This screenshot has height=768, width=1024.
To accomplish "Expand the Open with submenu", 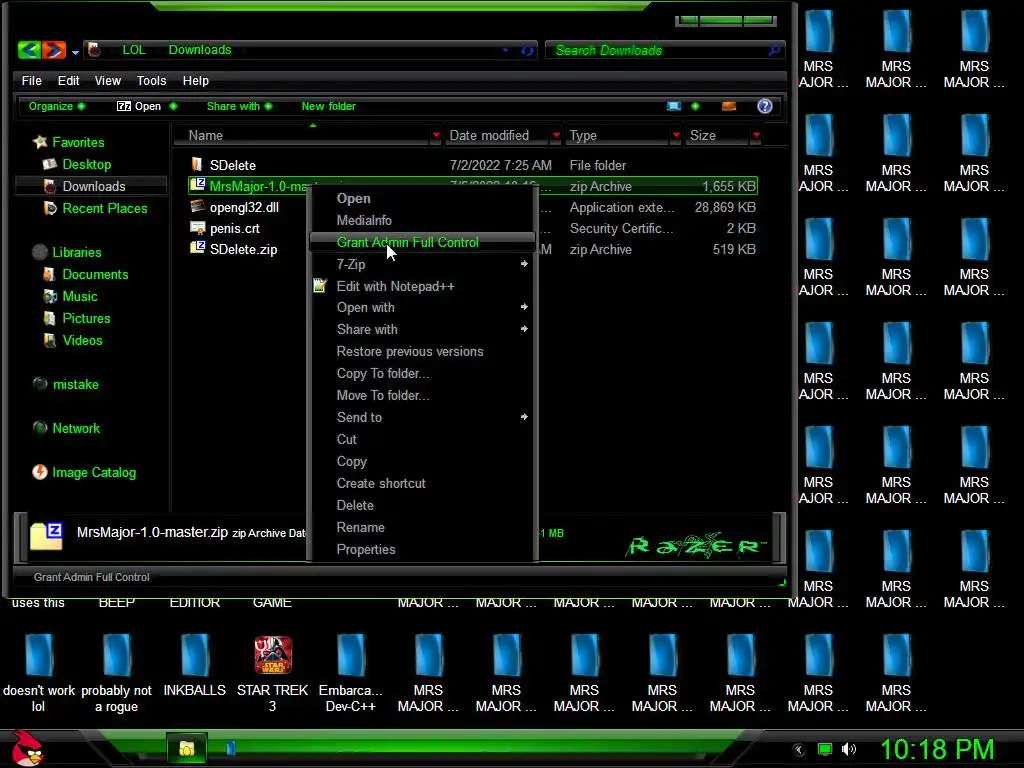I will (x=422, y=307).
